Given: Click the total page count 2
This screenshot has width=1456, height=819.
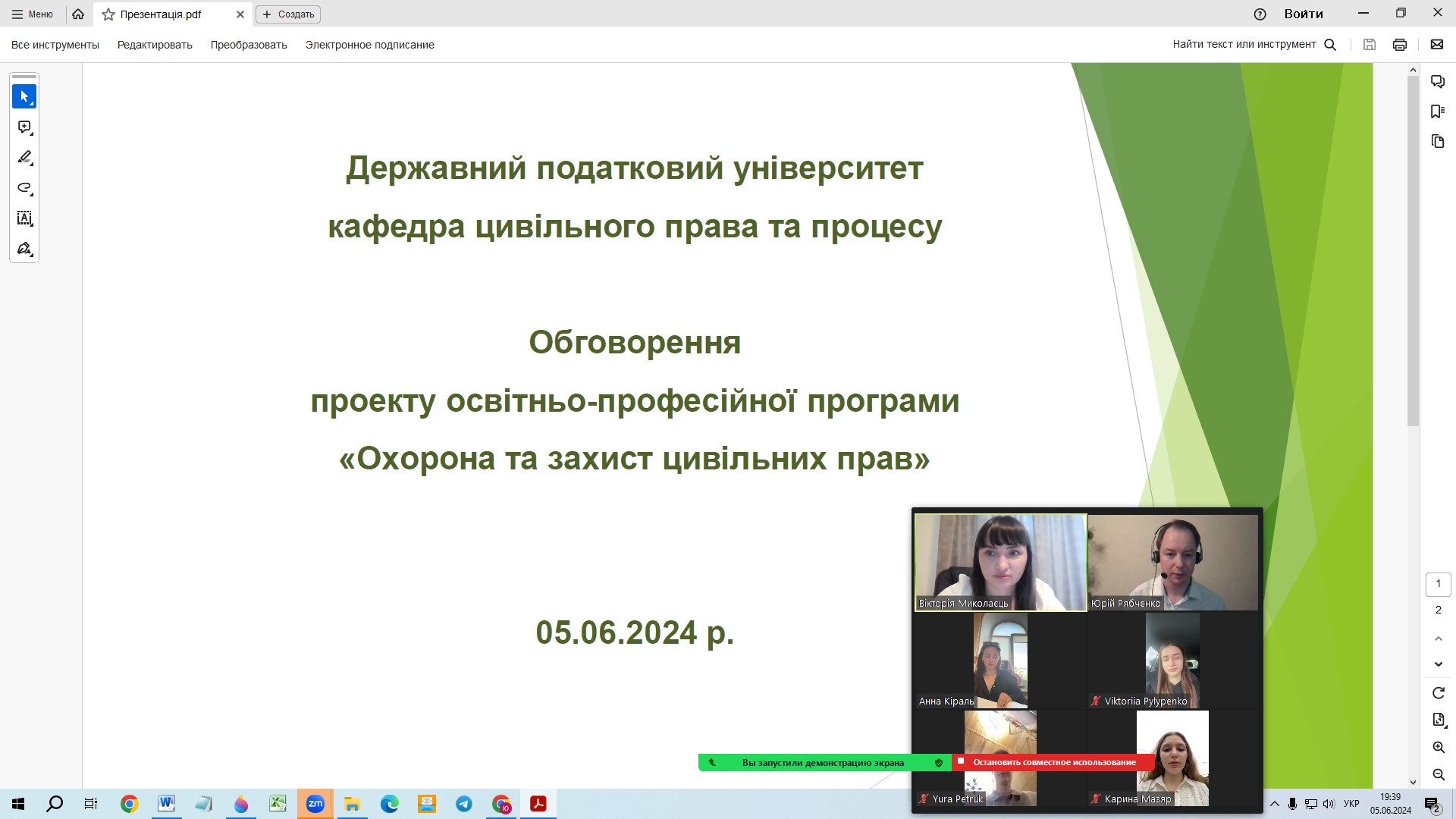Looking at the screenshot, I should [1439, 610].
